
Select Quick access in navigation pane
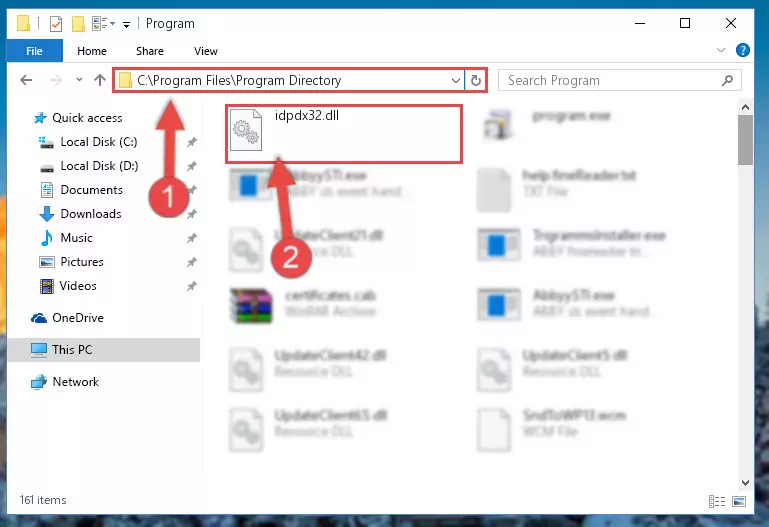point(87,118)
